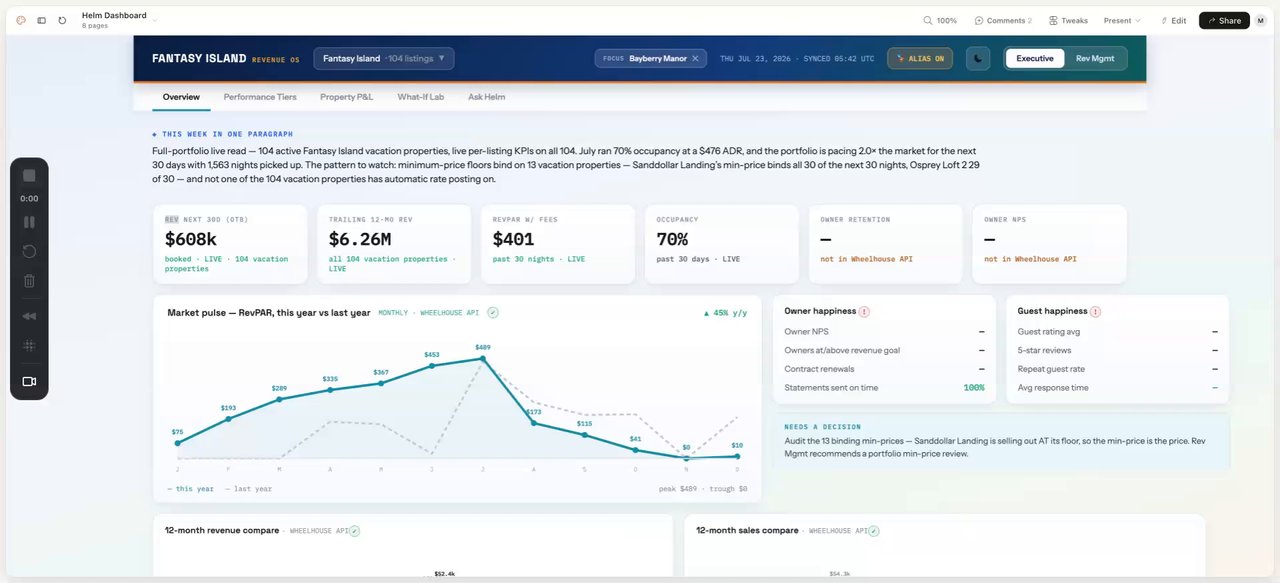Screen dimensions: 1280x583
Task: Switch to Rev Mgmt view
Action: tap(1095, 58)
